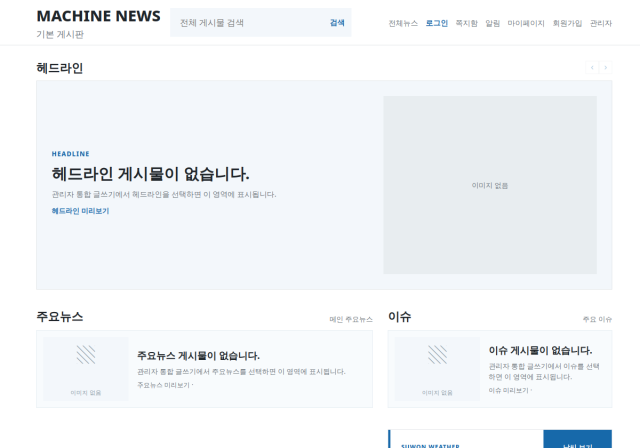Click the 주요 이슈 label
640x448 pixels.
click(597, 319)
